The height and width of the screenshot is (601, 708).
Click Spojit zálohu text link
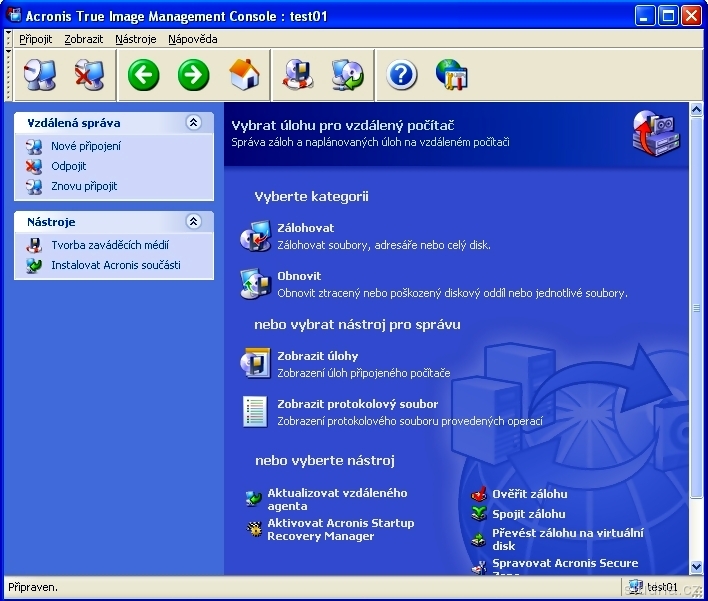point(529,514)
